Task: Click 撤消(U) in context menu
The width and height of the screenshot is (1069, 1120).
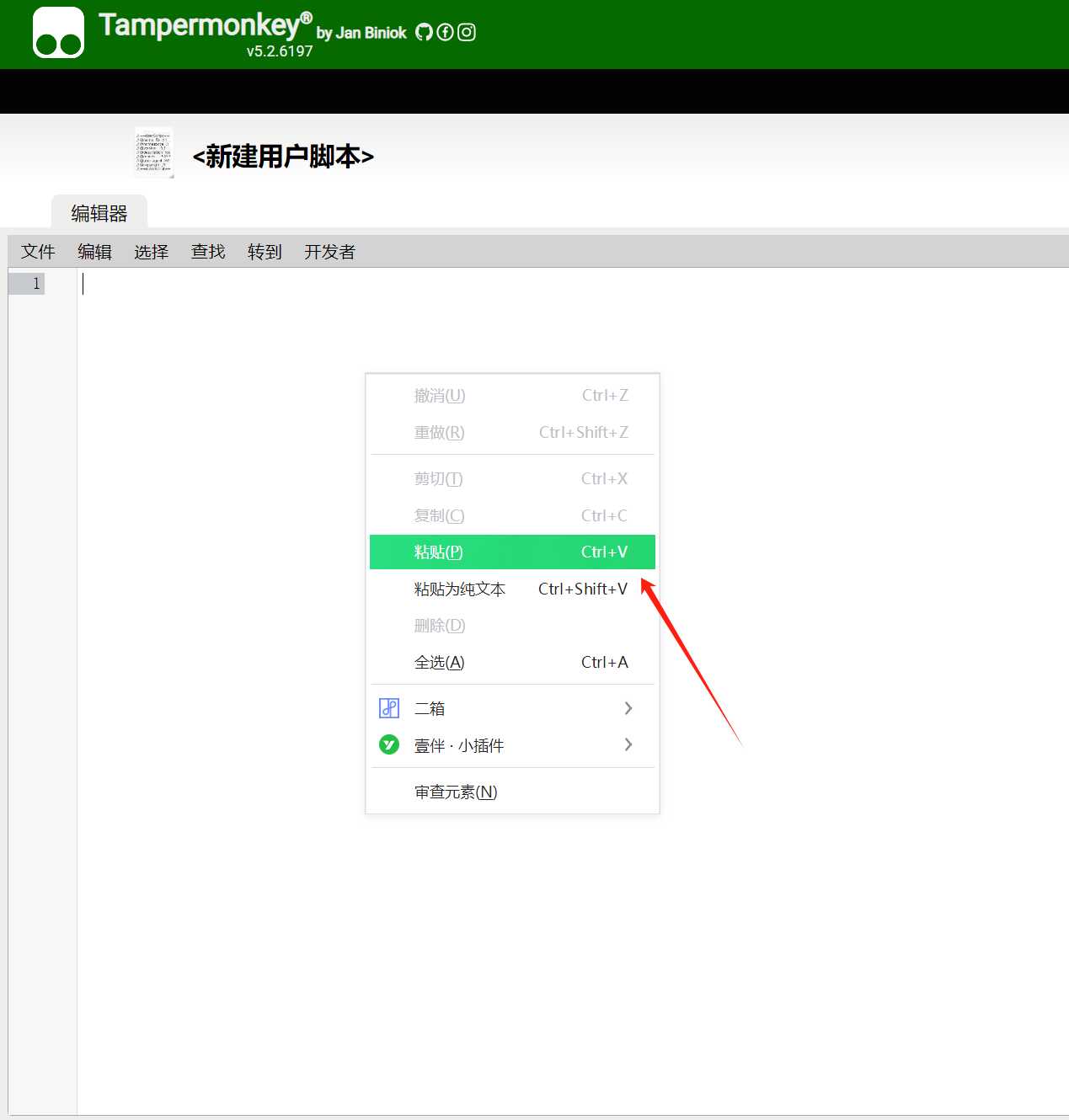Action: click(512, 396)
